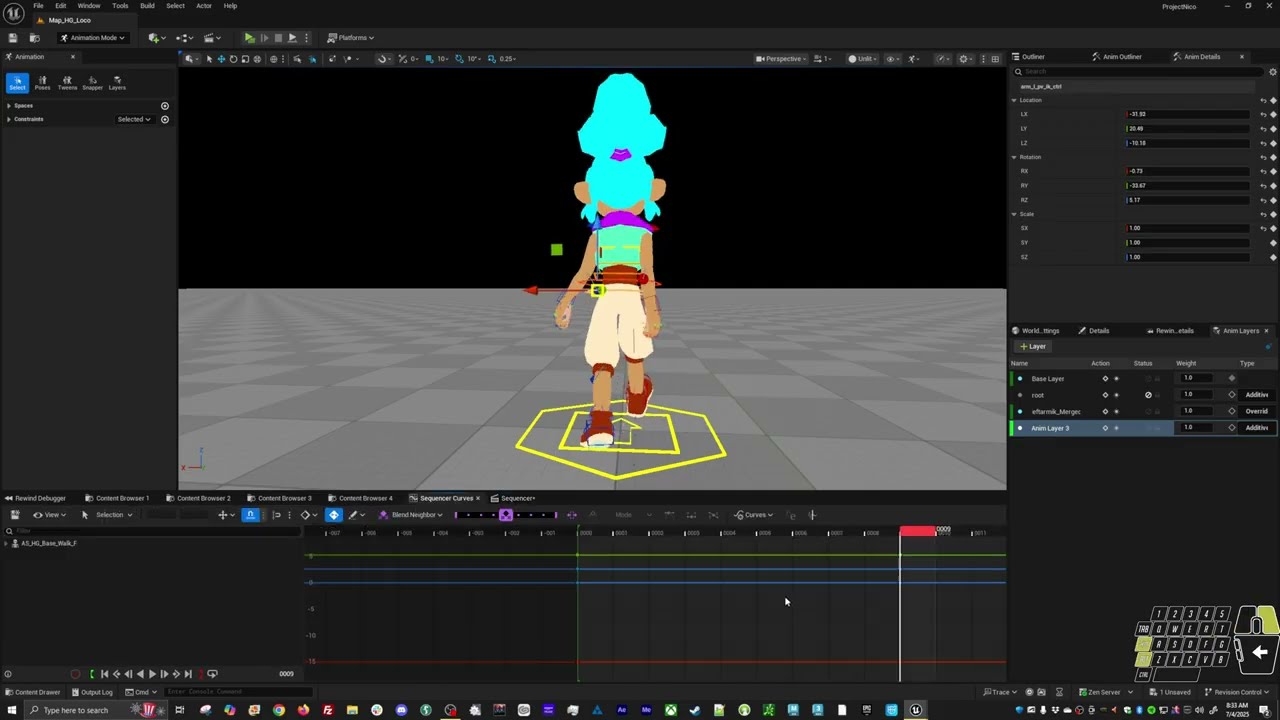
Task: Click the red playhead marker on timeline
Action: (x=918, y=531)
